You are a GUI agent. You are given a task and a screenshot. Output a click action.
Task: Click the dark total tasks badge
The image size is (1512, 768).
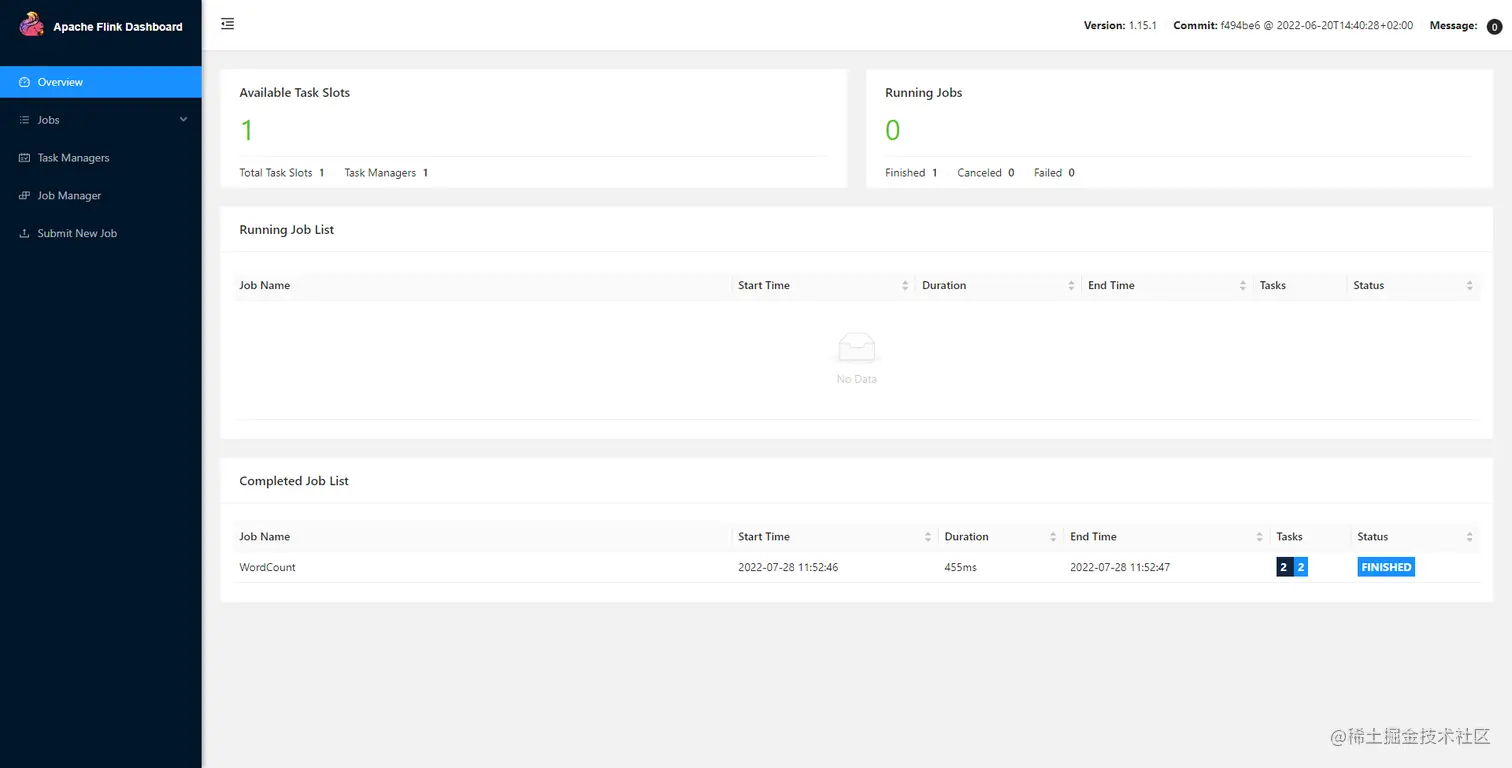1284,567
